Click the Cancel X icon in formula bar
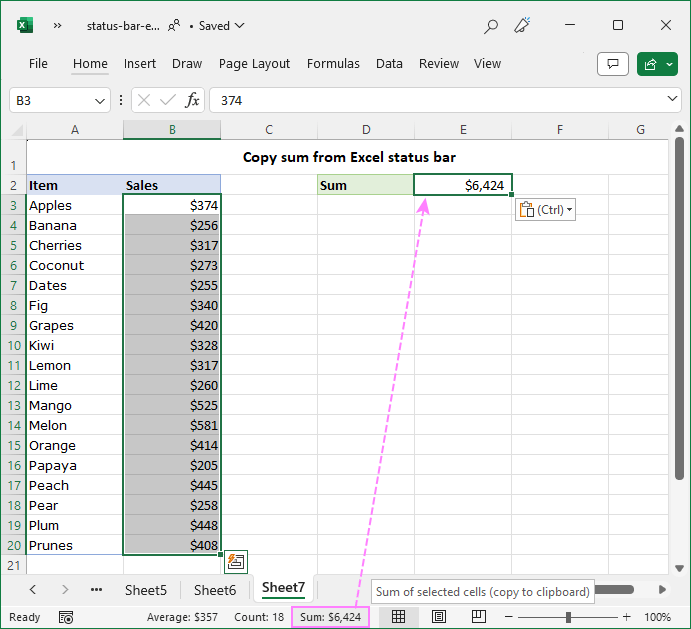This screenshot has width=691, height=629. (144, 100)
